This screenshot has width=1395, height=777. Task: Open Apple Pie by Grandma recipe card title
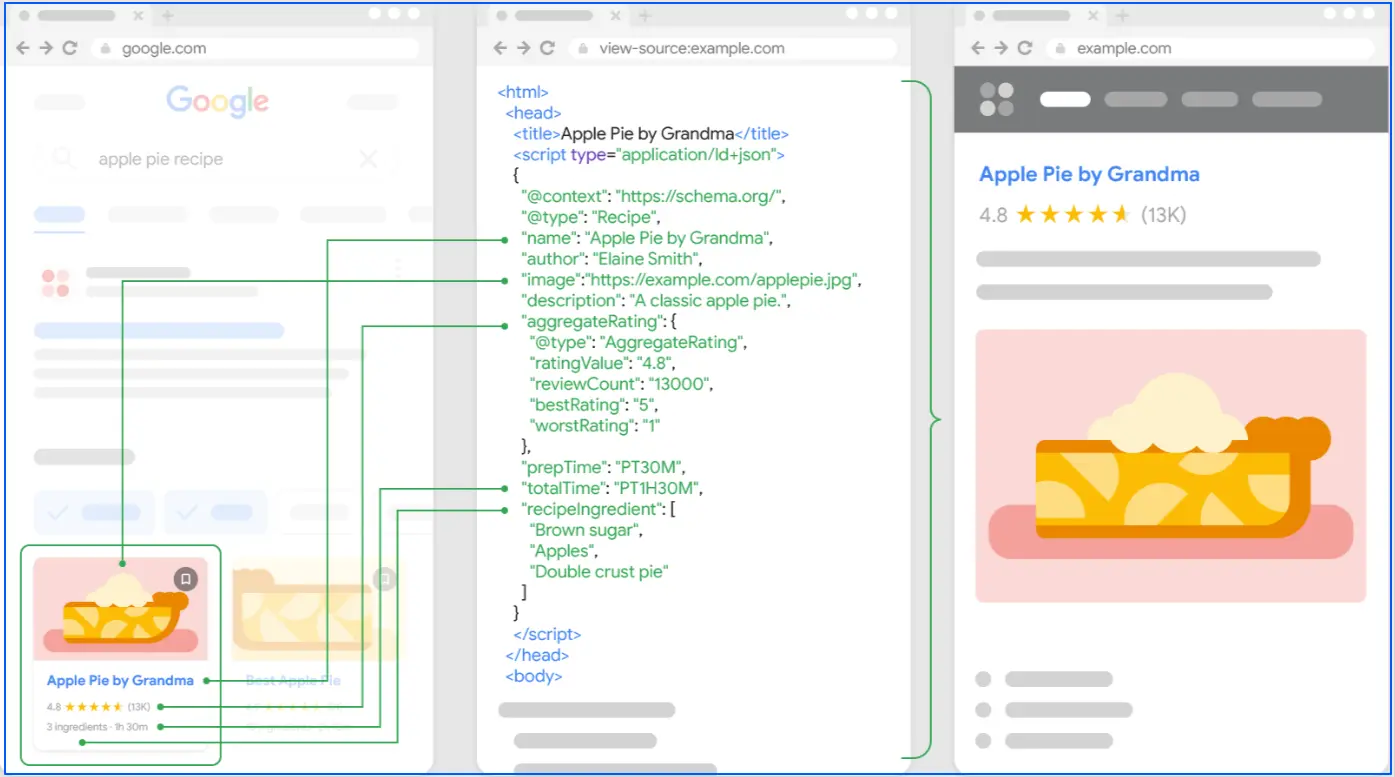tap(120, 680)
